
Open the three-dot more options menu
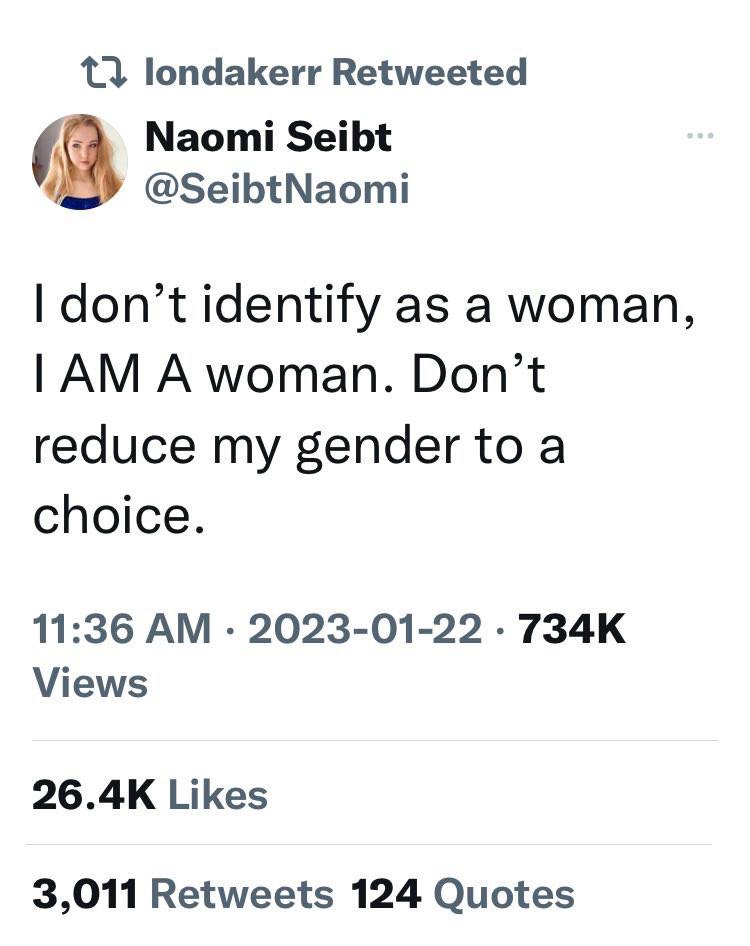[701, 136]
